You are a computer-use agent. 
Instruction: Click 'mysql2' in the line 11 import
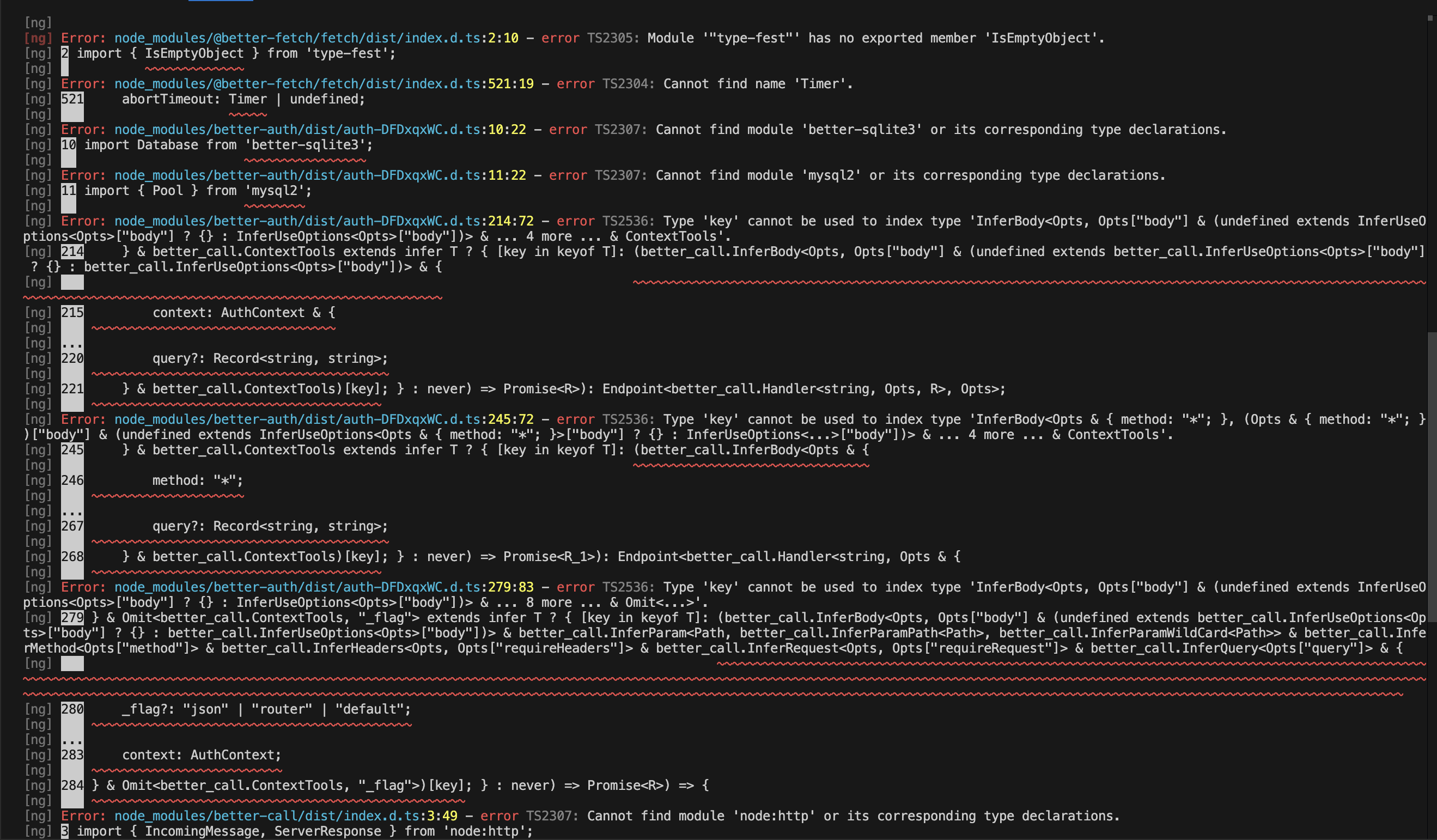pyautogui.click(x=275, y=191)
